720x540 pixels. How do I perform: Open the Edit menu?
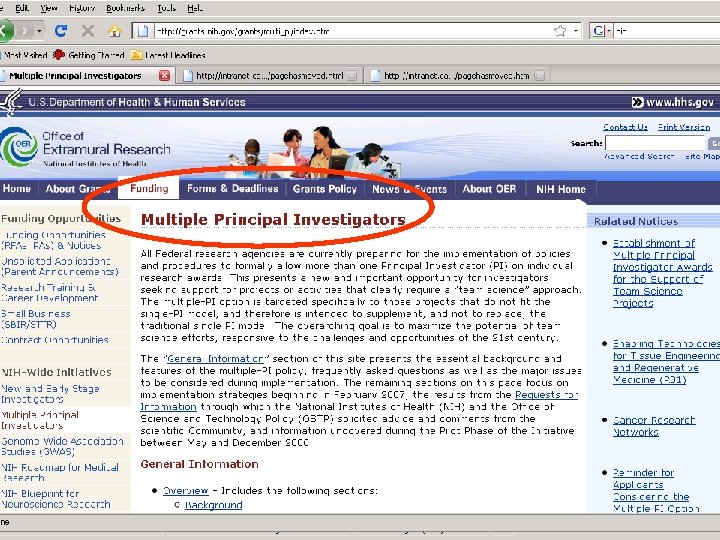pyautogui.click(x=22, y=8)
